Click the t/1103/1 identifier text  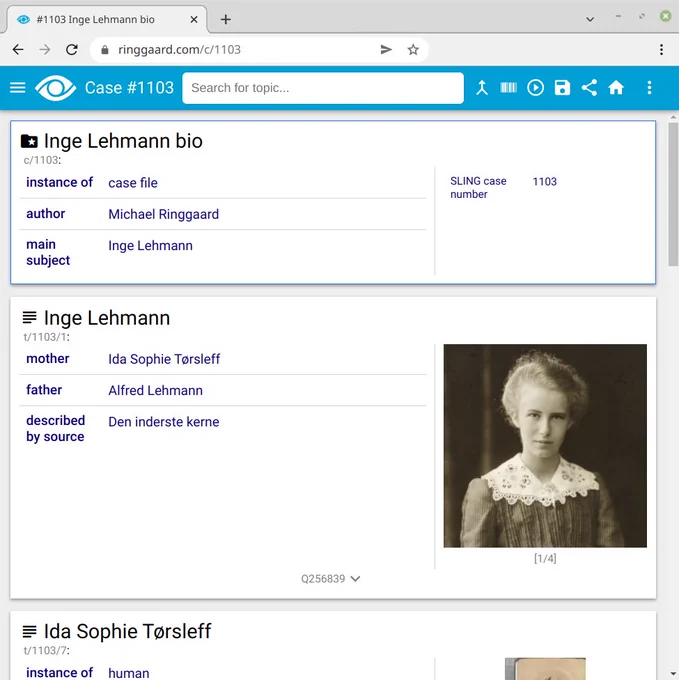pos(46,337)
